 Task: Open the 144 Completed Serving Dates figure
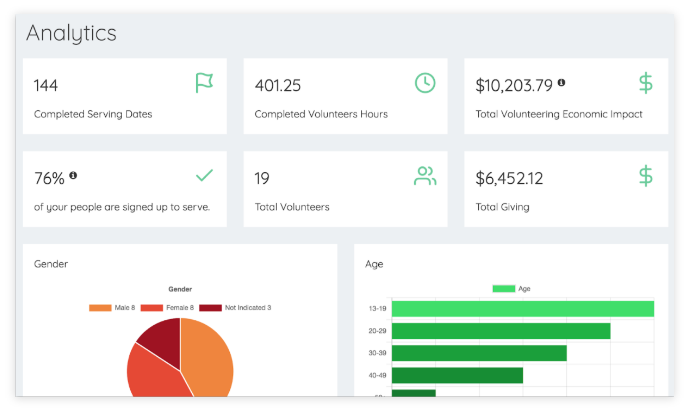tap(46, 85)
